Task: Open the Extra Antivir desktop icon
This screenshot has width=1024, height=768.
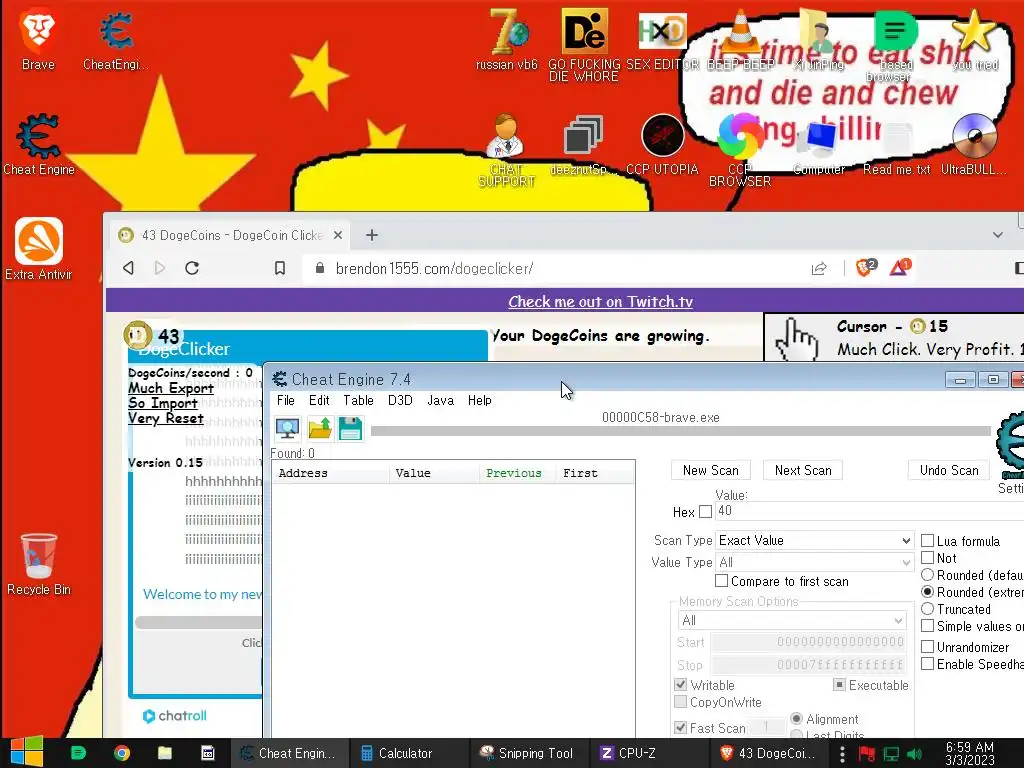Action: (39, 248)
